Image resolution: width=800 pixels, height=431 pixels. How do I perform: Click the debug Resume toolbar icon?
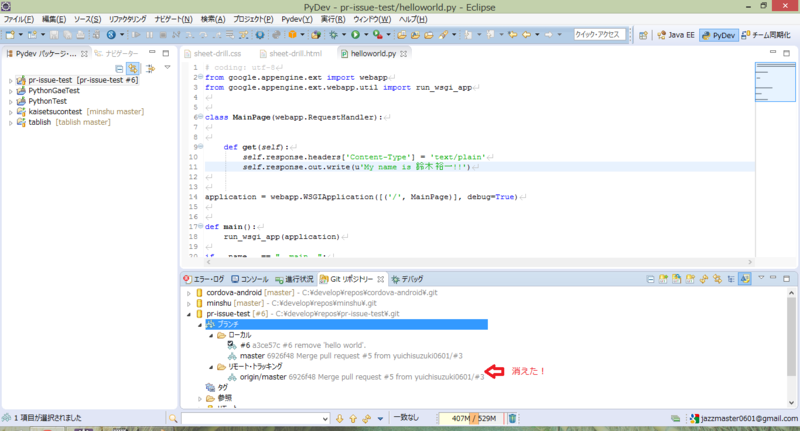tap(136, 35)
